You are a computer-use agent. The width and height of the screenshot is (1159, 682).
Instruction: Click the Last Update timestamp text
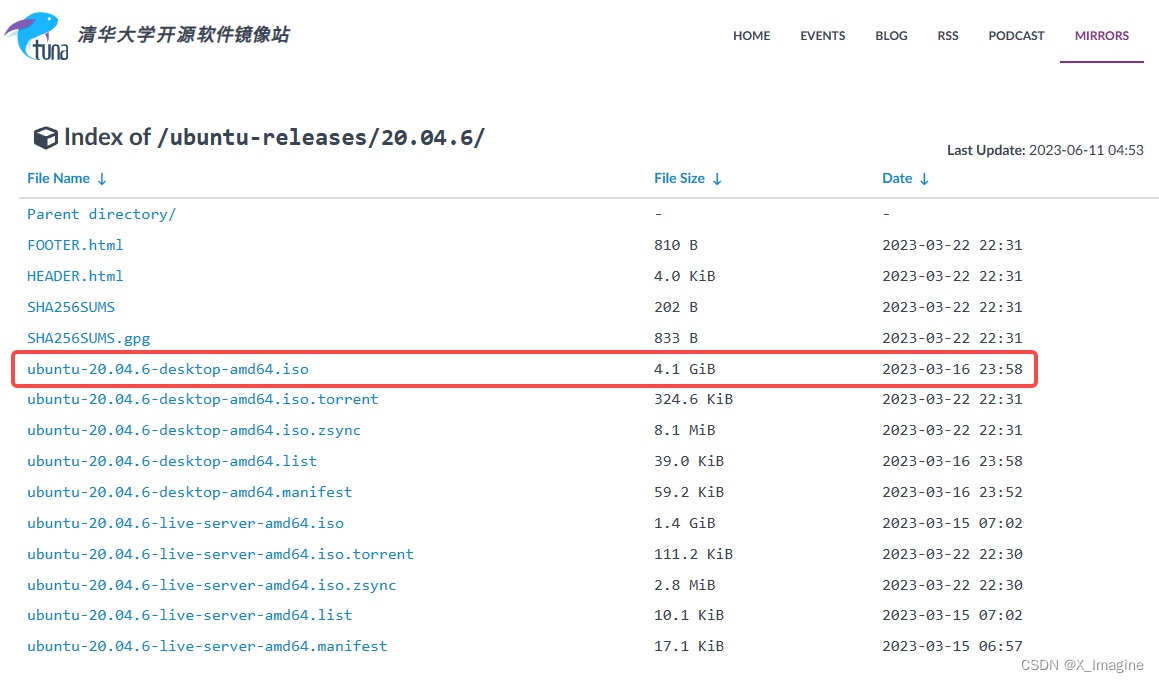(1045, 150)
